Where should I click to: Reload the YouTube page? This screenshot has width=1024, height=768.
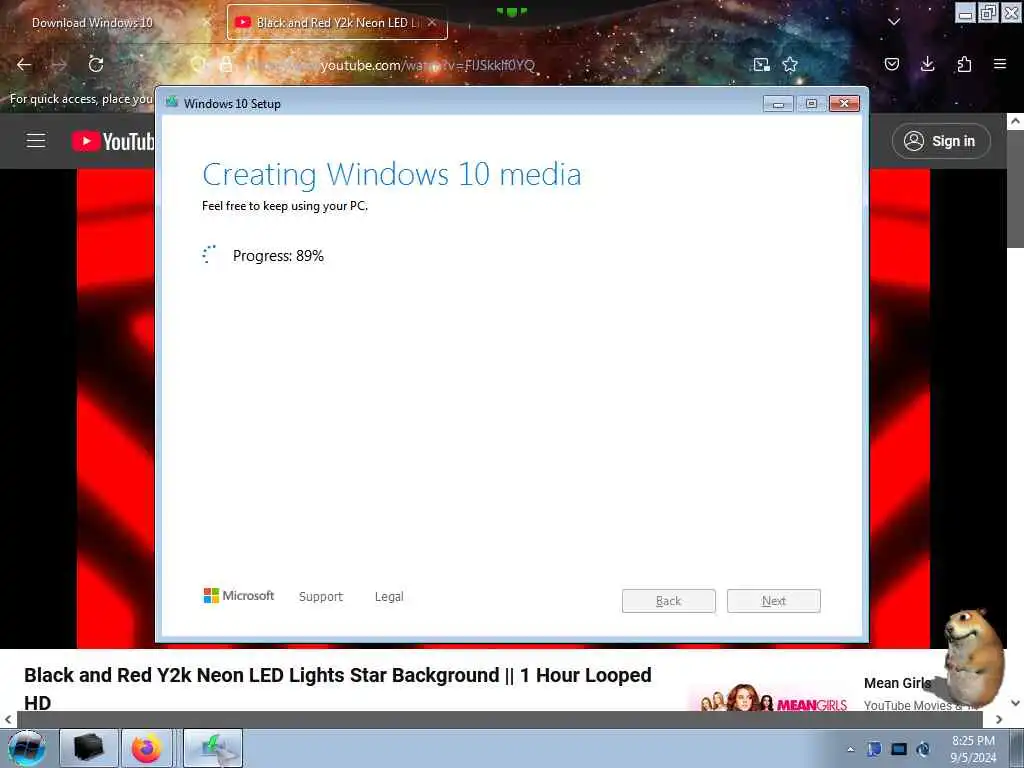96,64
